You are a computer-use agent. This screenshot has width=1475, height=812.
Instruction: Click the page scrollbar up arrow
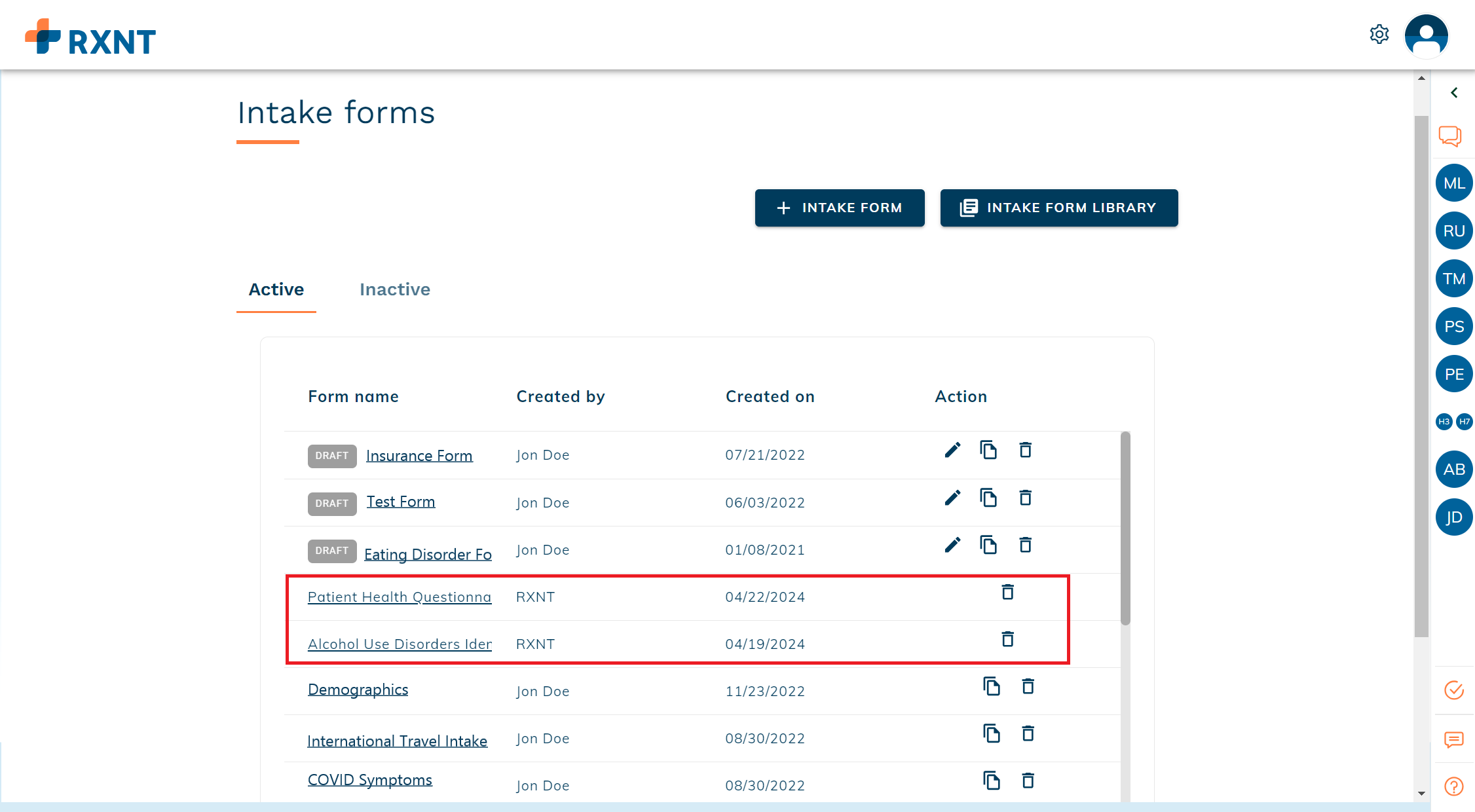click(1421, 78)
